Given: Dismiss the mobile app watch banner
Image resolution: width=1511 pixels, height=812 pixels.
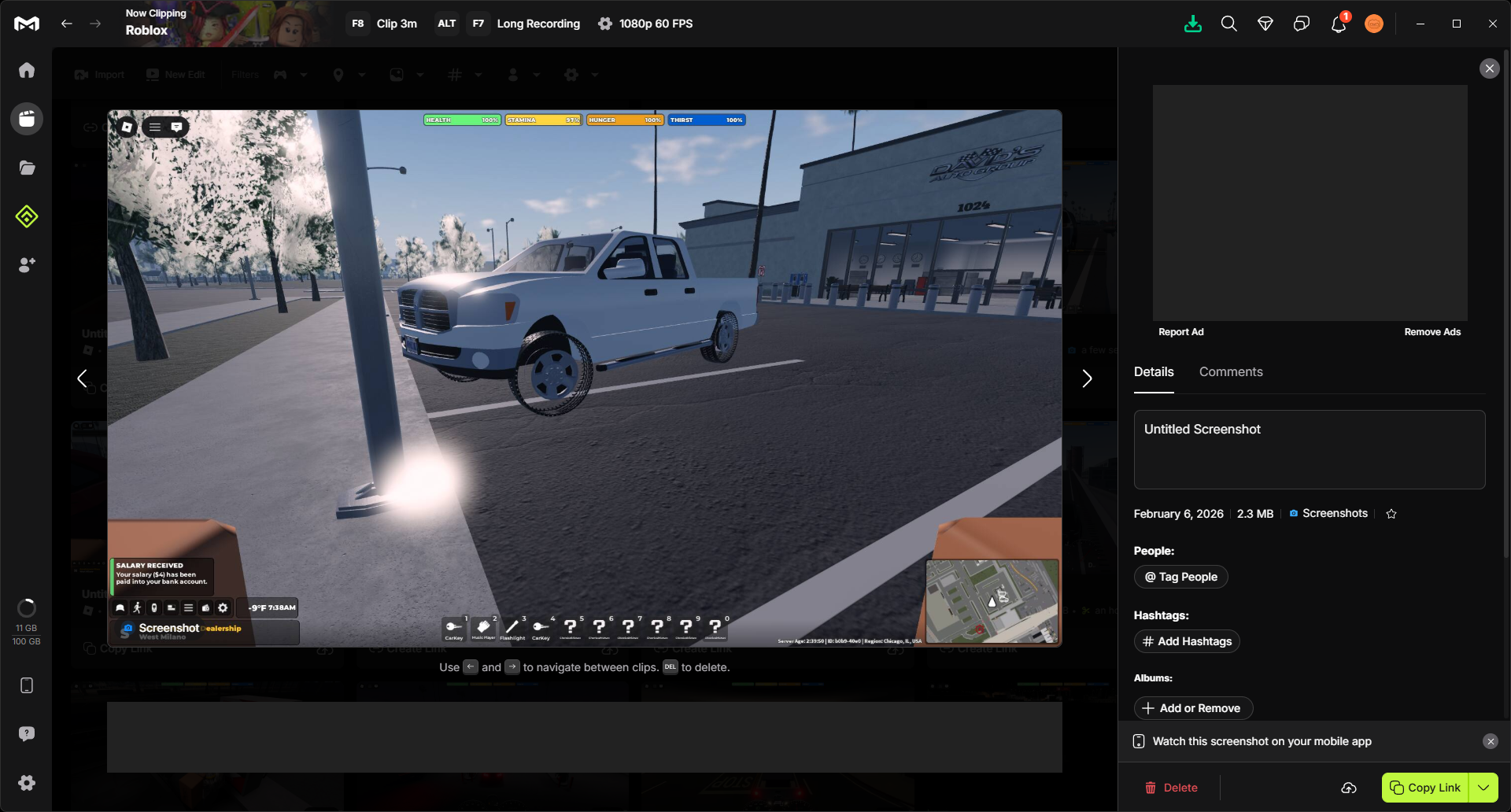Looking at the screenshot, I should [1491, 741].
